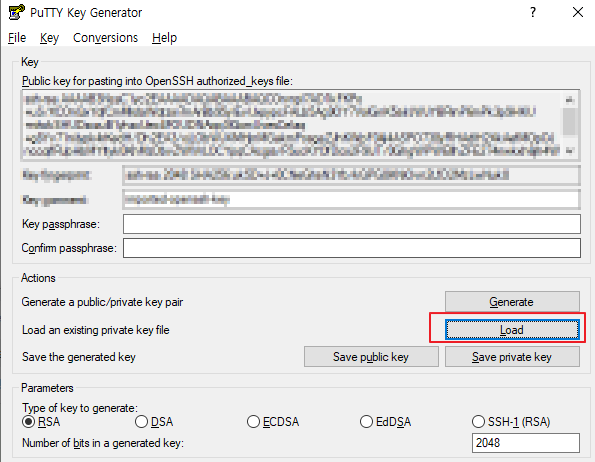
Task: Select the EdDSA key type
Action: [x=386, y=422]
